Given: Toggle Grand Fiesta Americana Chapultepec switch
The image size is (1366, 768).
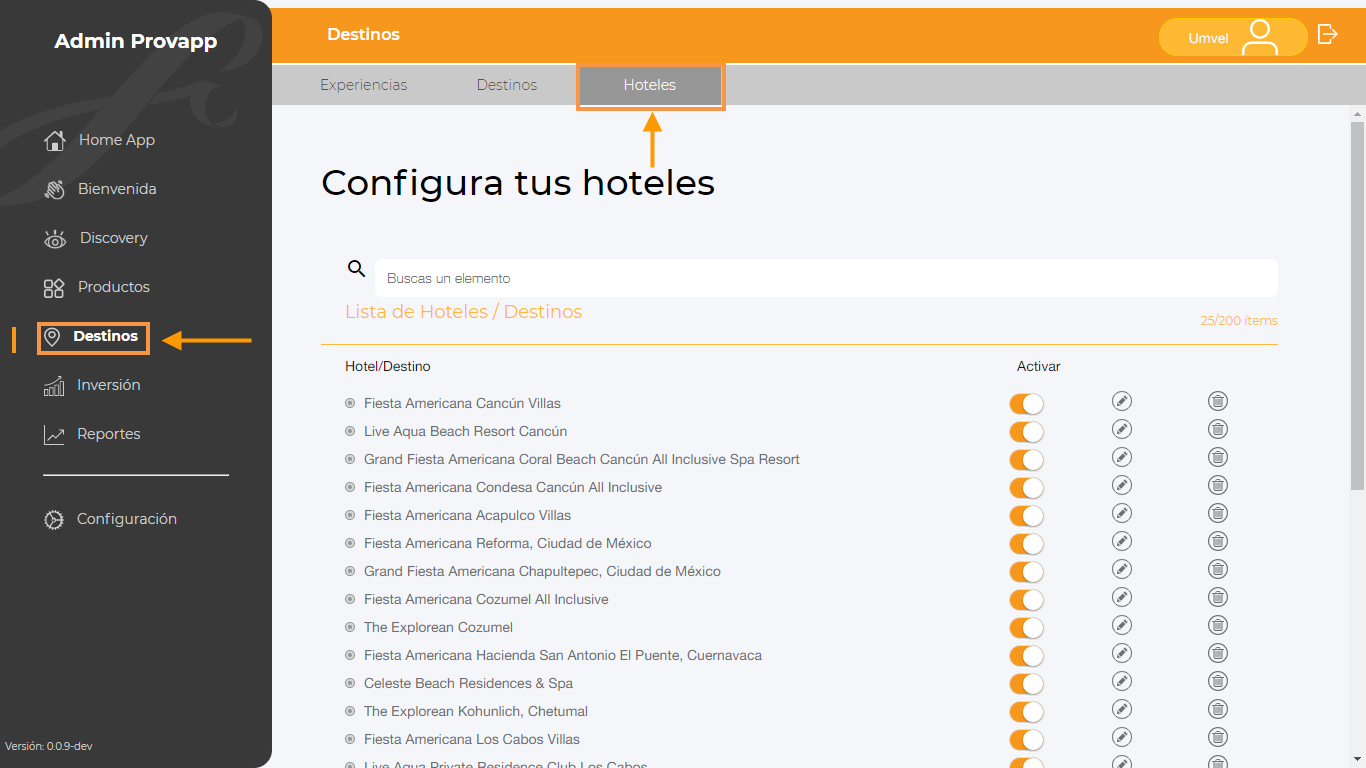Looking at the screenshot, I should (1026, 572).
